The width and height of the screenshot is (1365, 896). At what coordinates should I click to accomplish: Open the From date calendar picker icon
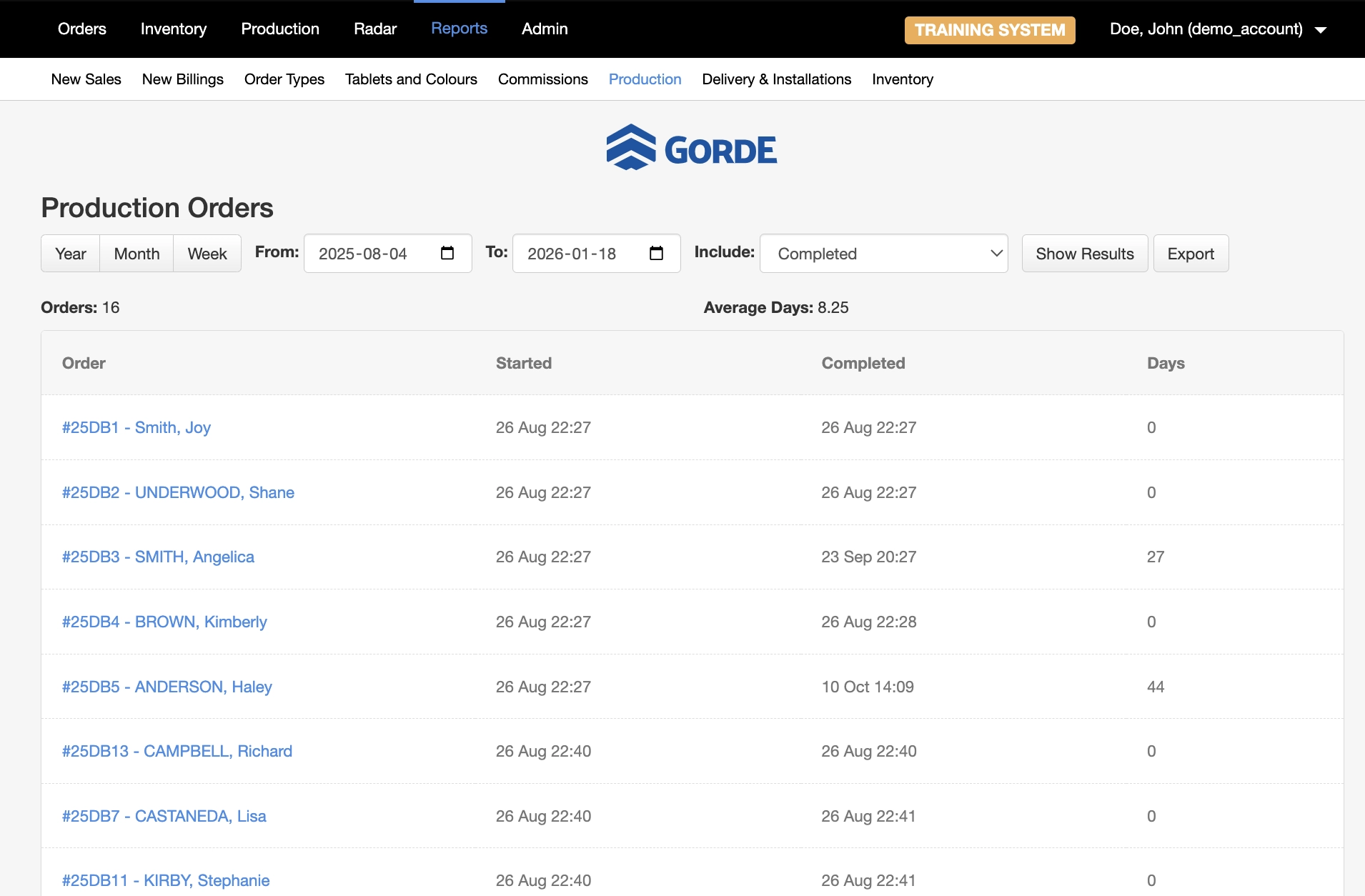(x=447, y=253)
